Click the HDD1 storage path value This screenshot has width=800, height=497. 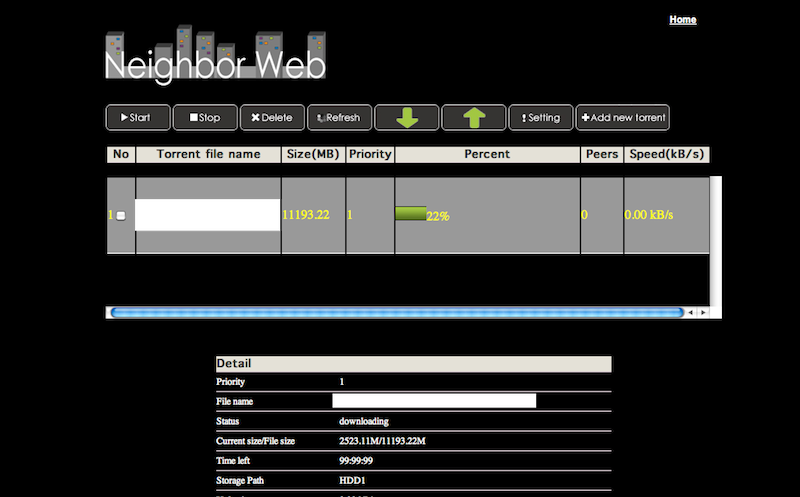[352, 481]
